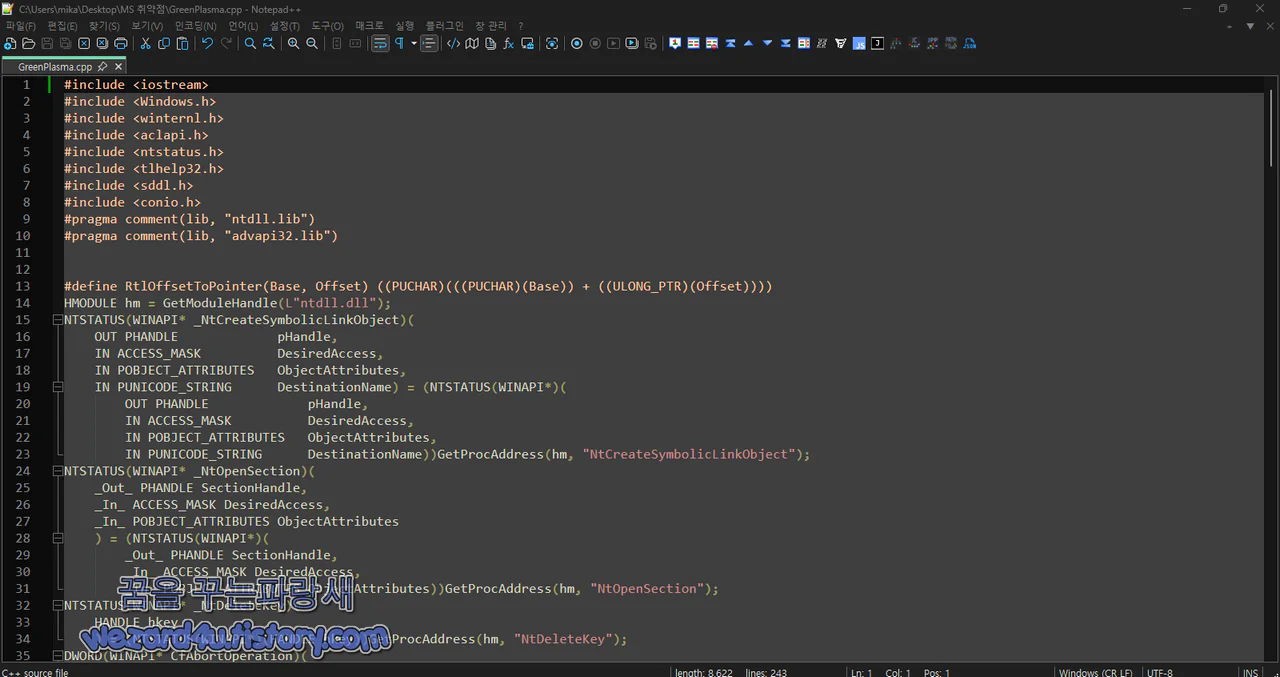Click the Folder as workspace icon
Viewport: 1280px width, 677px height.
coord(527,44)
